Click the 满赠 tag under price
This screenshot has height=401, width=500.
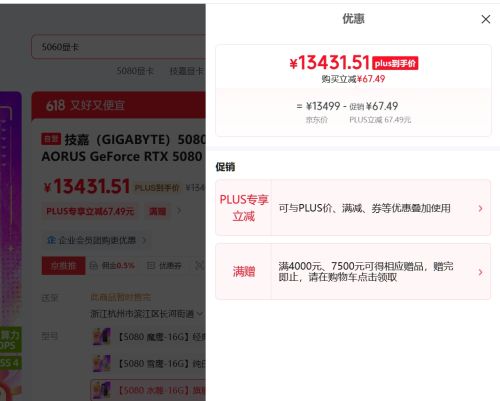click(157, 211)
